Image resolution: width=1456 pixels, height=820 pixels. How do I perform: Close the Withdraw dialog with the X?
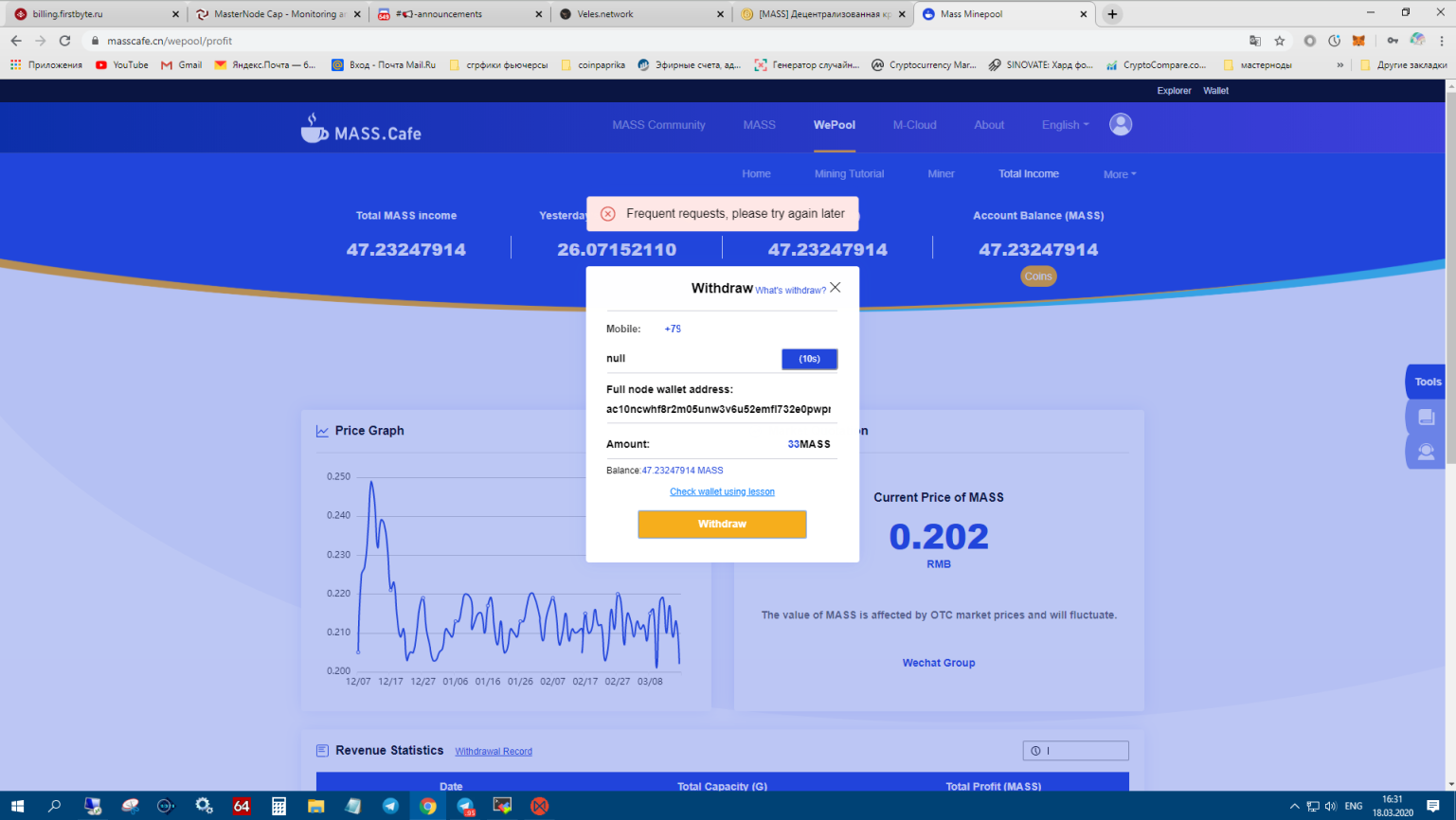point(835,287)
